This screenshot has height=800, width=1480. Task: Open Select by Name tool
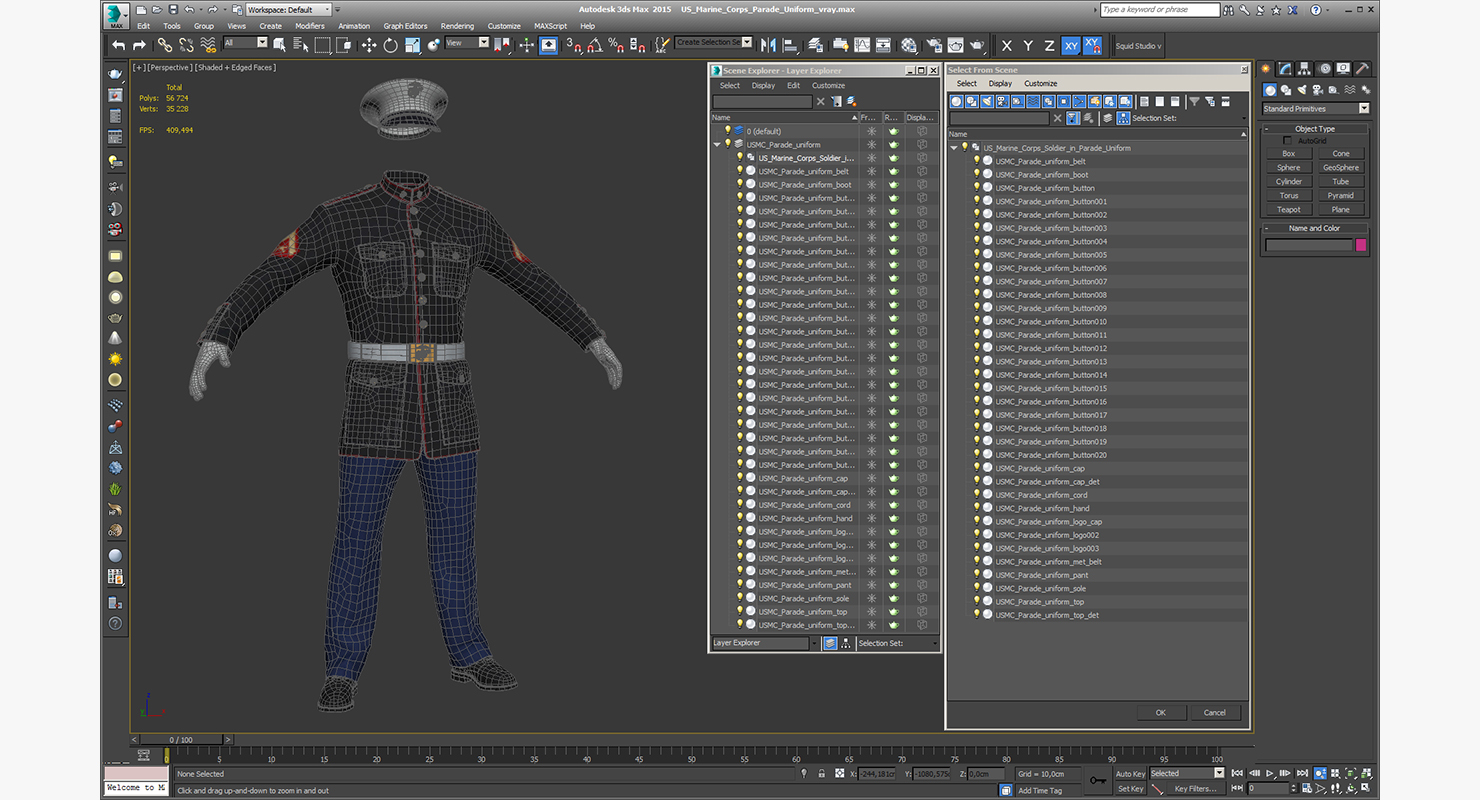(x=301, y=45)
